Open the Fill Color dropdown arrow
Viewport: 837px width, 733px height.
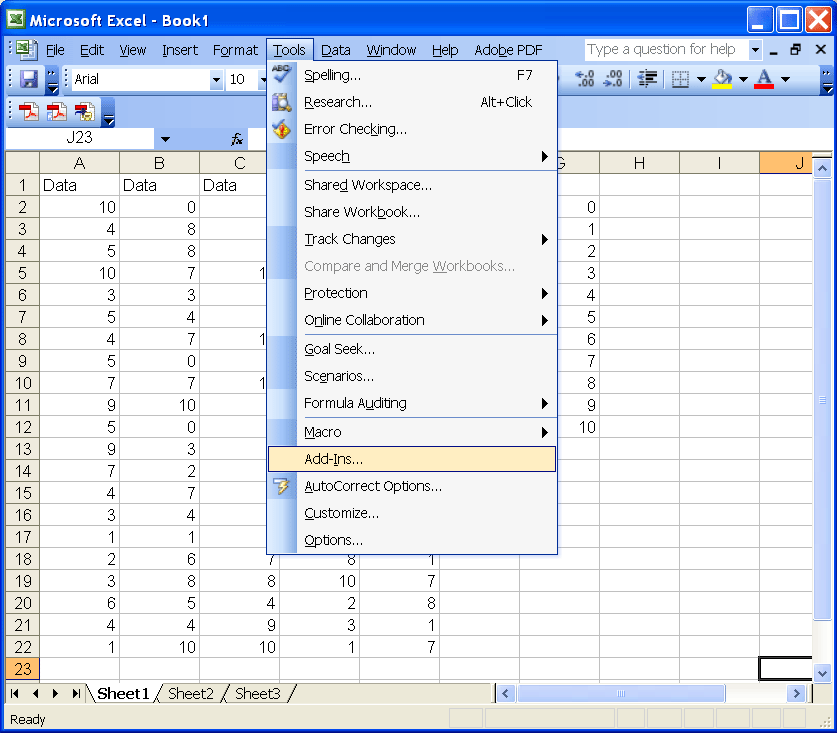tap(743, 80)
